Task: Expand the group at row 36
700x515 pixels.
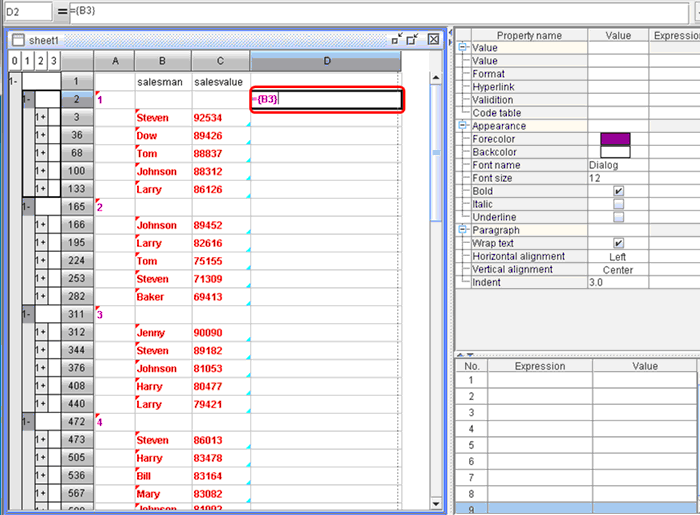Action: pos(41,135)
